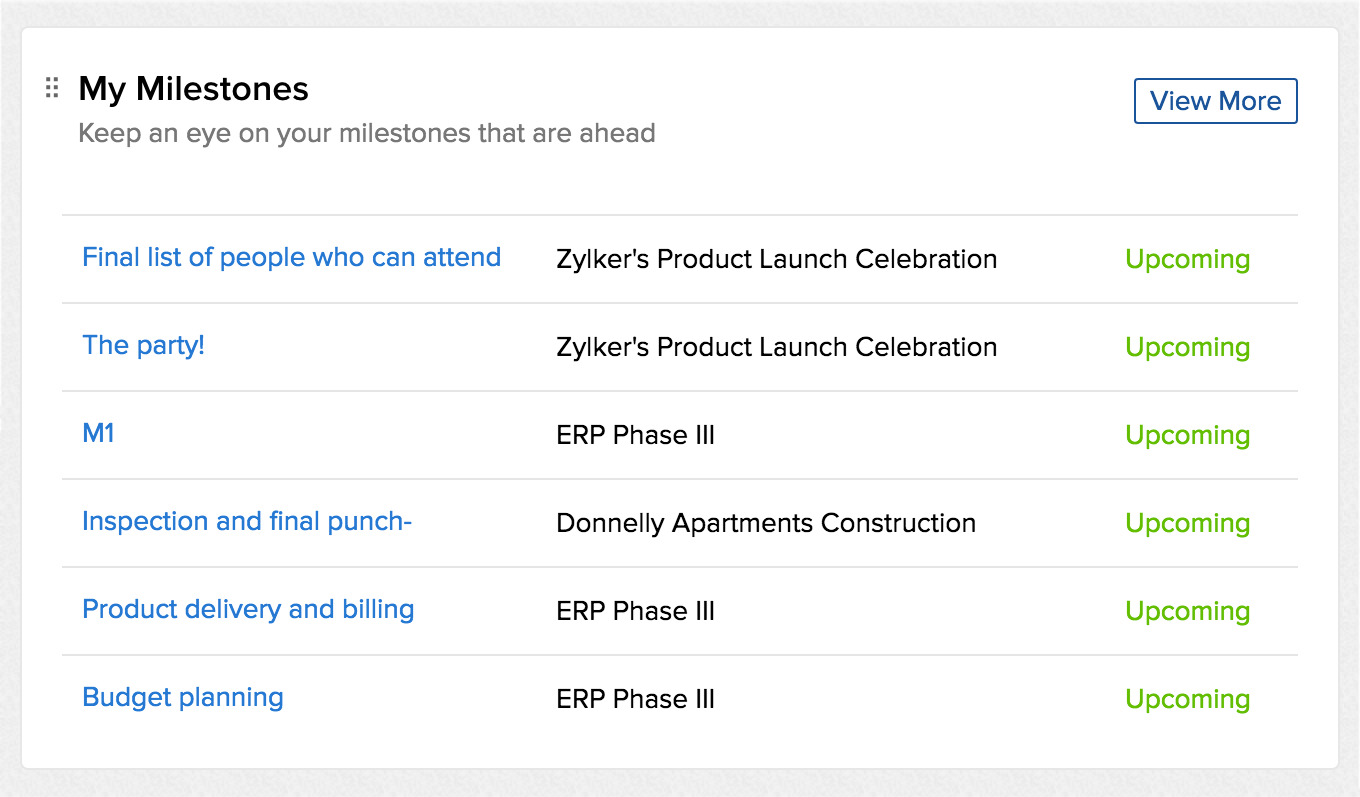The width and height of the screenshot is (1360, 797).
Task: Click Upcoming status for The party!
Action: (x=1188, y=348)
